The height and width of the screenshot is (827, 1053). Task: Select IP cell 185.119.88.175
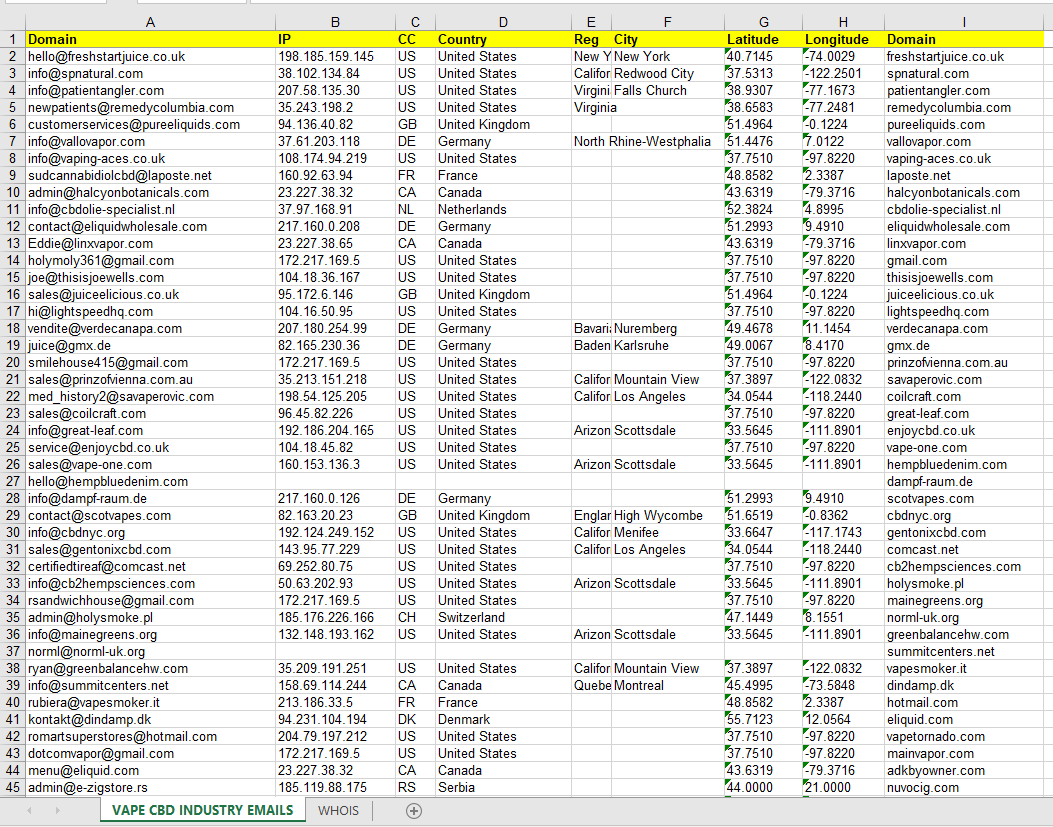tap(335, 788)
